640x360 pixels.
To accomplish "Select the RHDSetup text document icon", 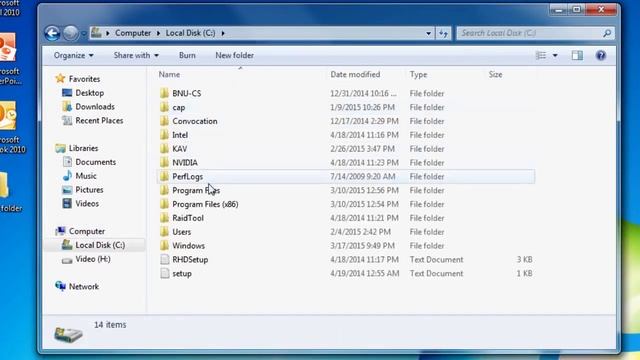I will pyautogui.click(x=164, y=260).
